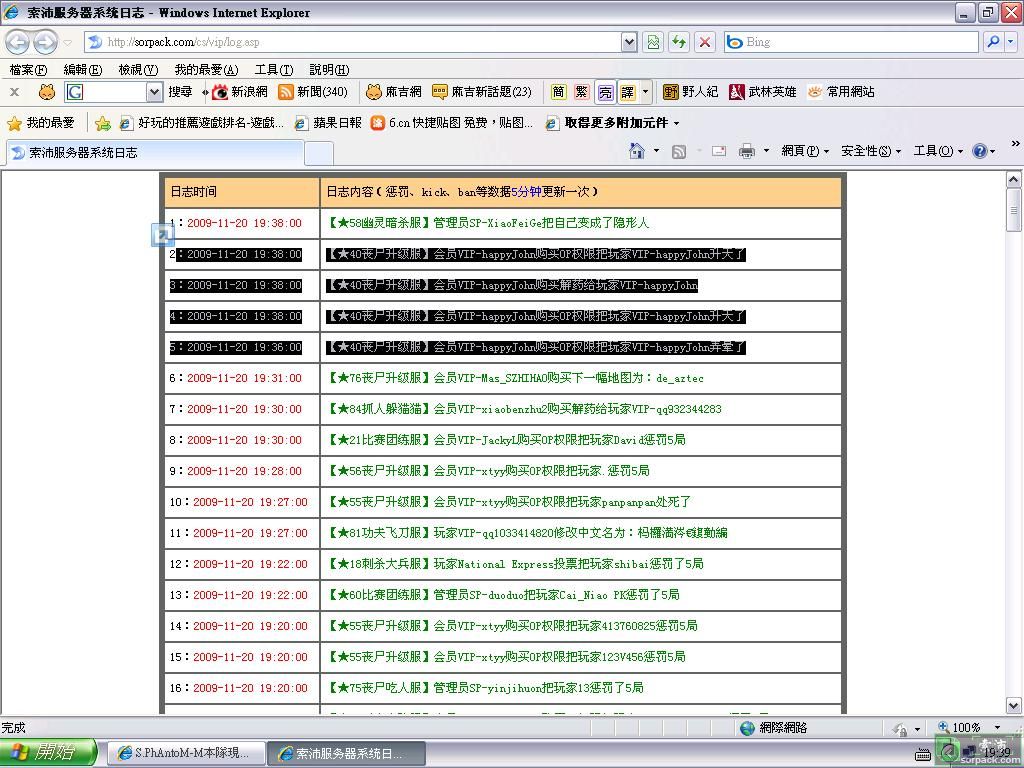This screenshot has width=1024, height=768.
Task: Click the Windows 開始 Start button
Action: (48, 753)
